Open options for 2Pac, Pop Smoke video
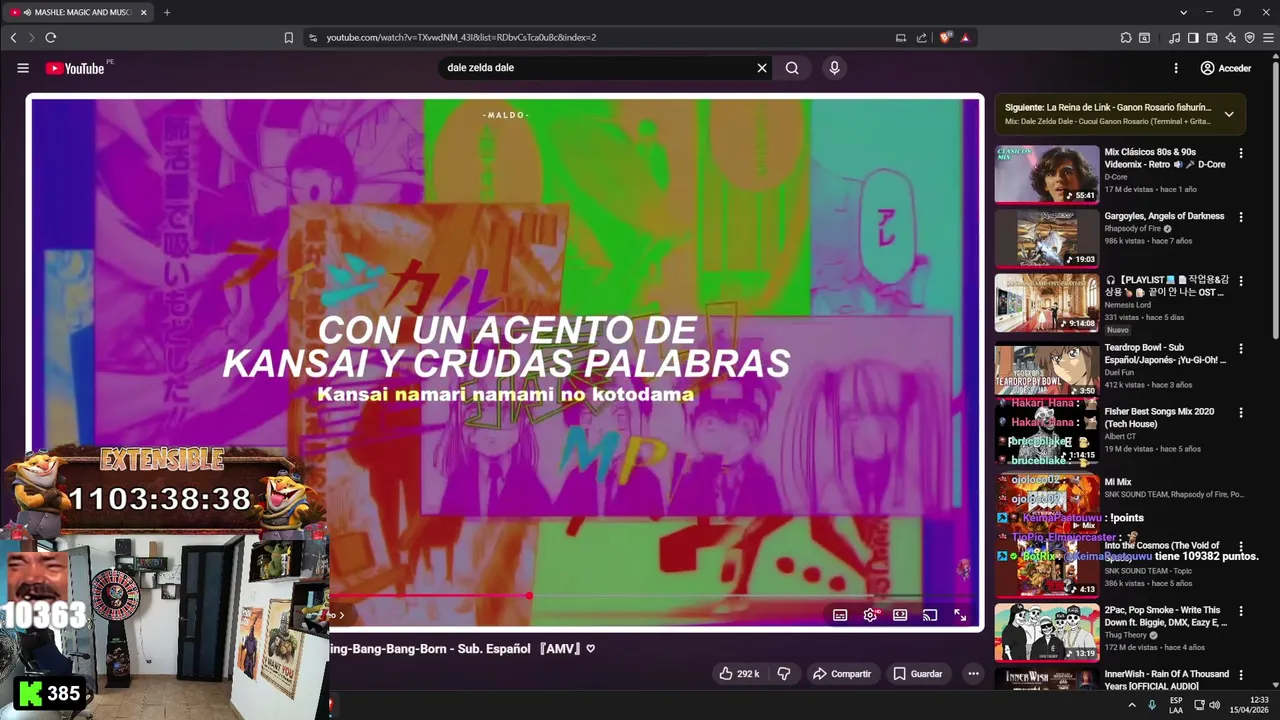The width and height of the screenshot is (1280, 720). (1241, 611)
